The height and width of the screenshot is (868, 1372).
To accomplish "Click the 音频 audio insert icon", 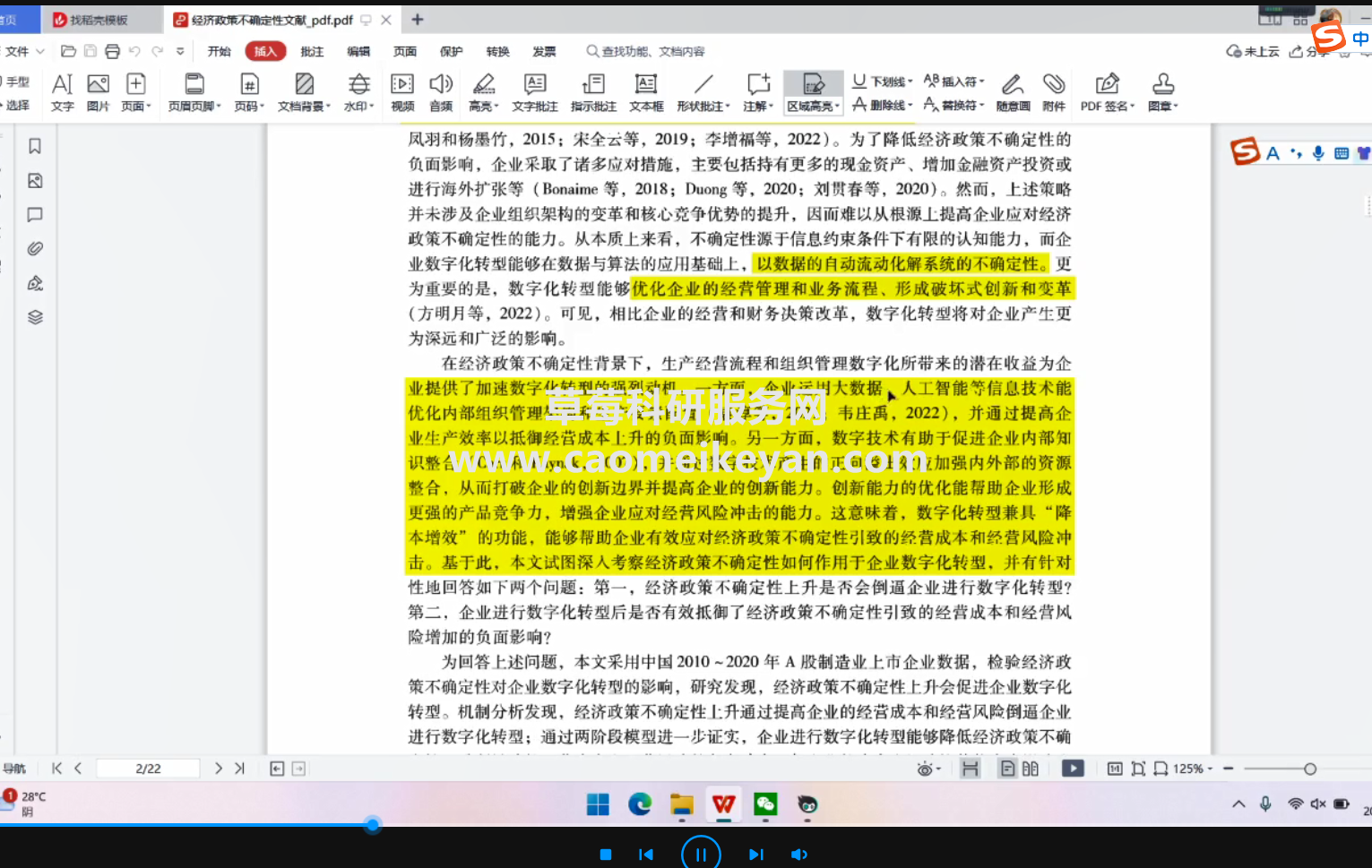I will tap(441, 92).
